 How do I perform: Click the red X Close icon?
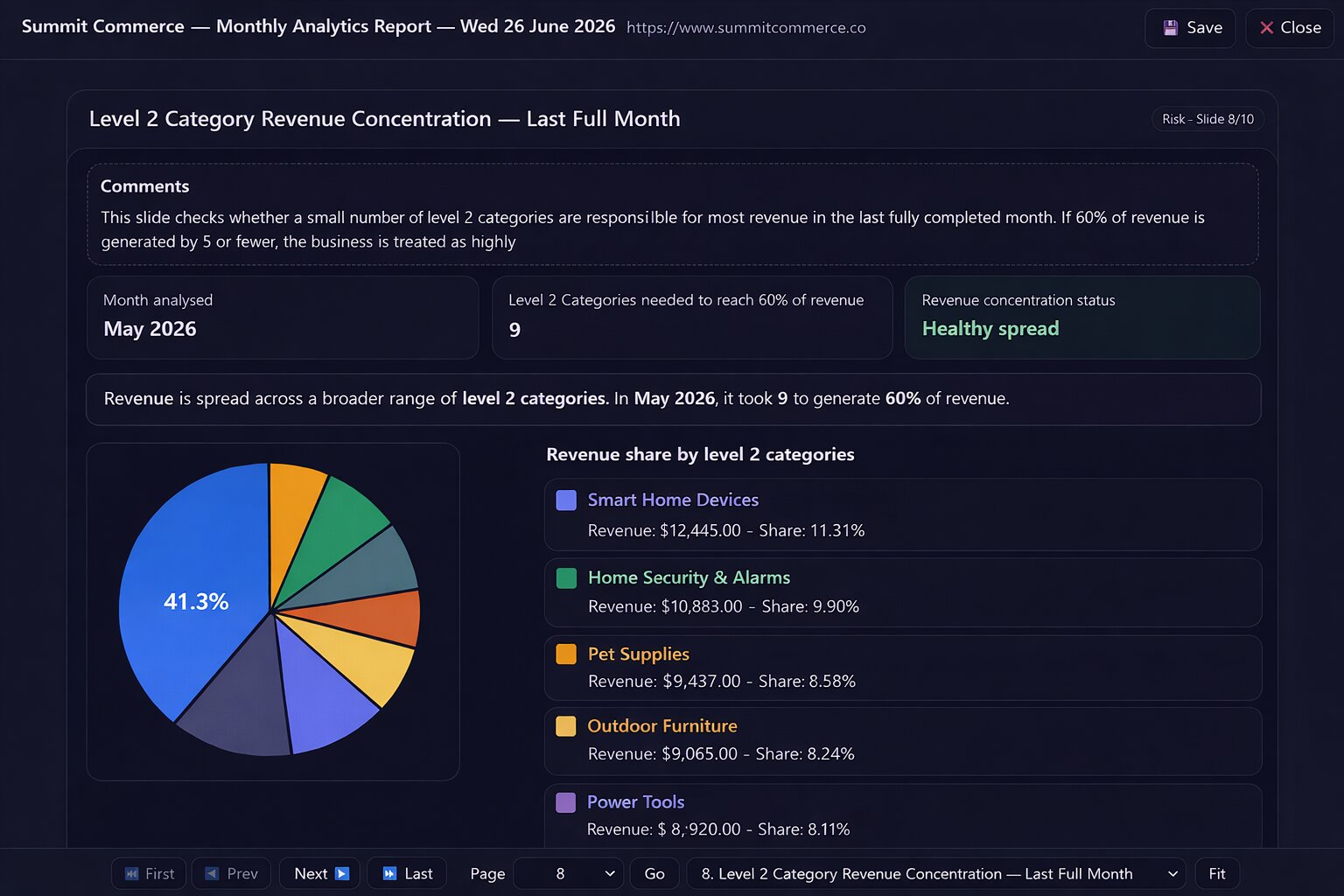1266,28
